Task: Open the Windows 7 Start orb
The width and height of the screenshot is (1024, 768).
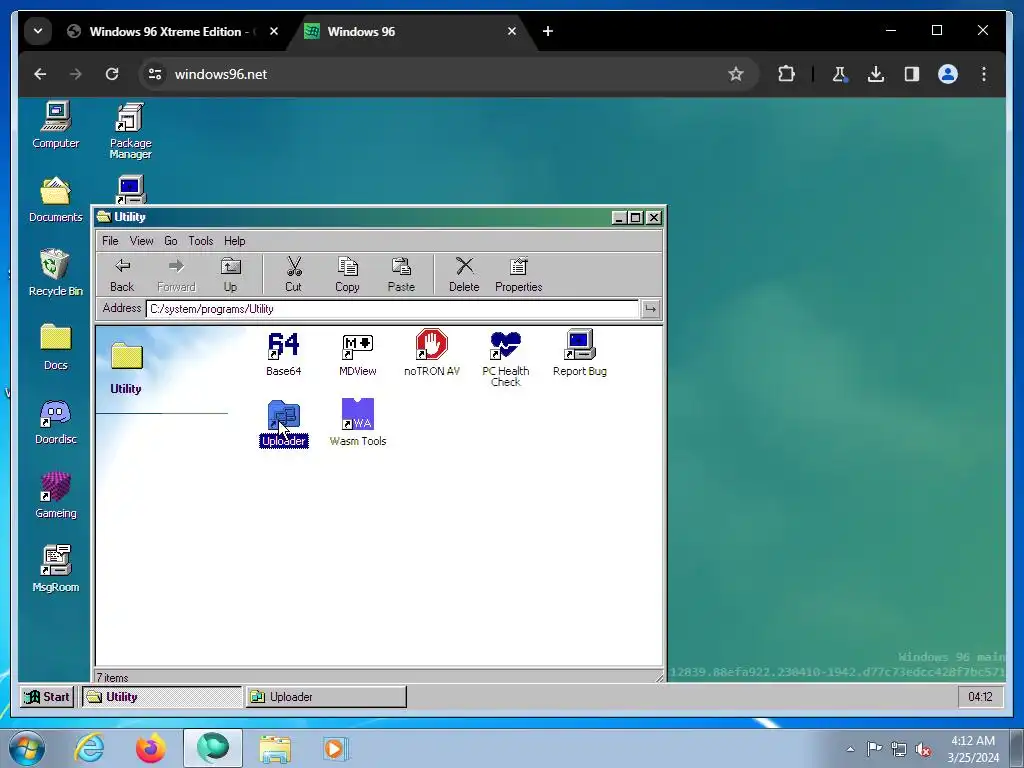Action: click(x=25, y=748)
